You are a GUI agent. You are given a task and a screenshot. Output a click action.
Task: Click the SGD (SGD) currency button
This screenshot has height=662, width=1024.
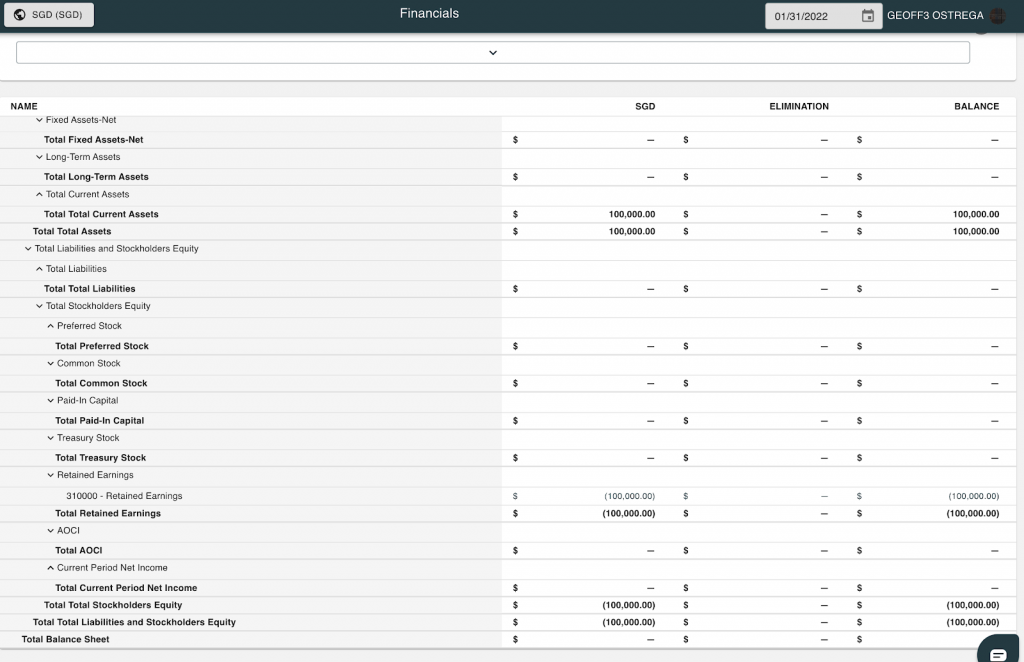49,15
